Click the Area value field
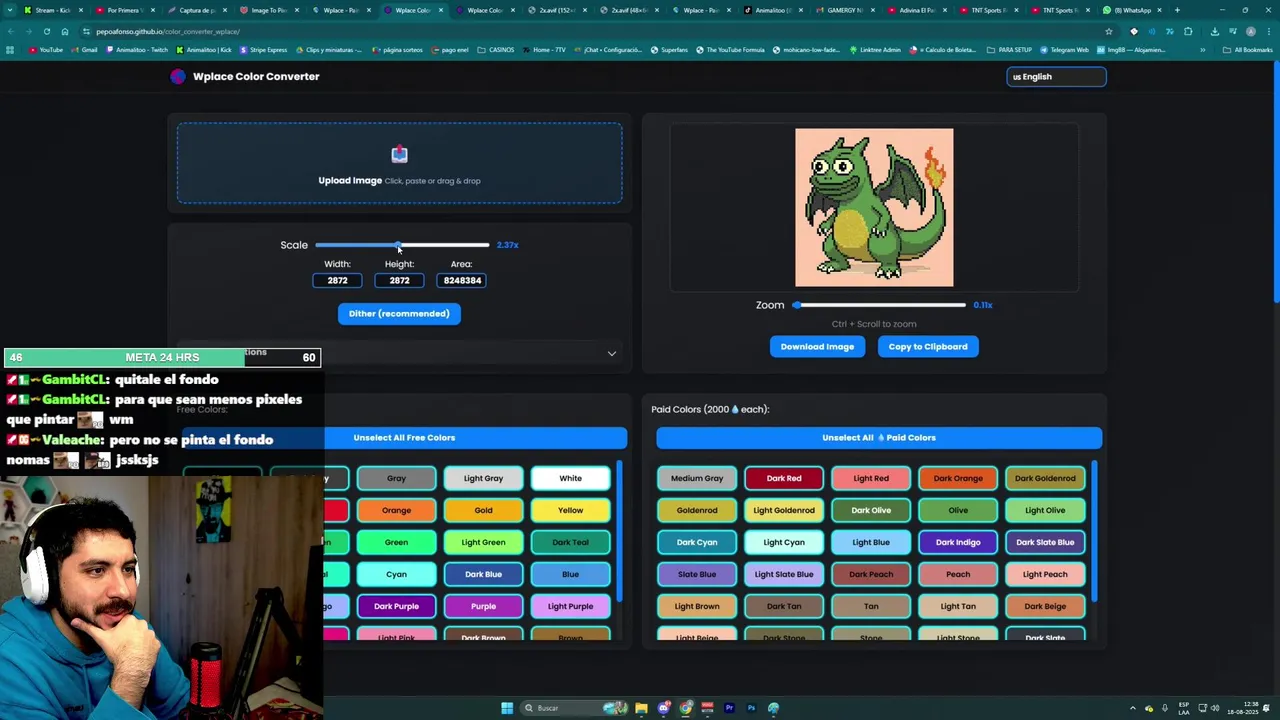The image size is (1280, 720). [462, 280]
